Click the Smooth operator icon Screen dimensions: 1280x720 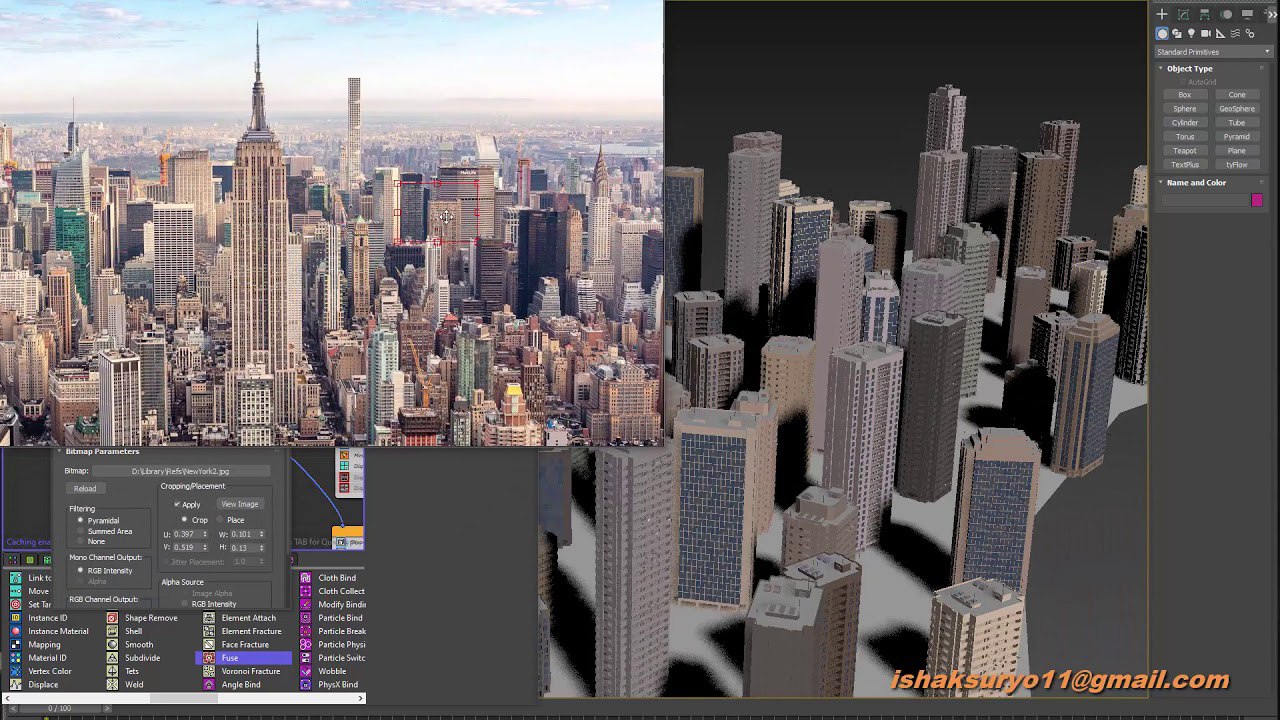coord(112,645)
